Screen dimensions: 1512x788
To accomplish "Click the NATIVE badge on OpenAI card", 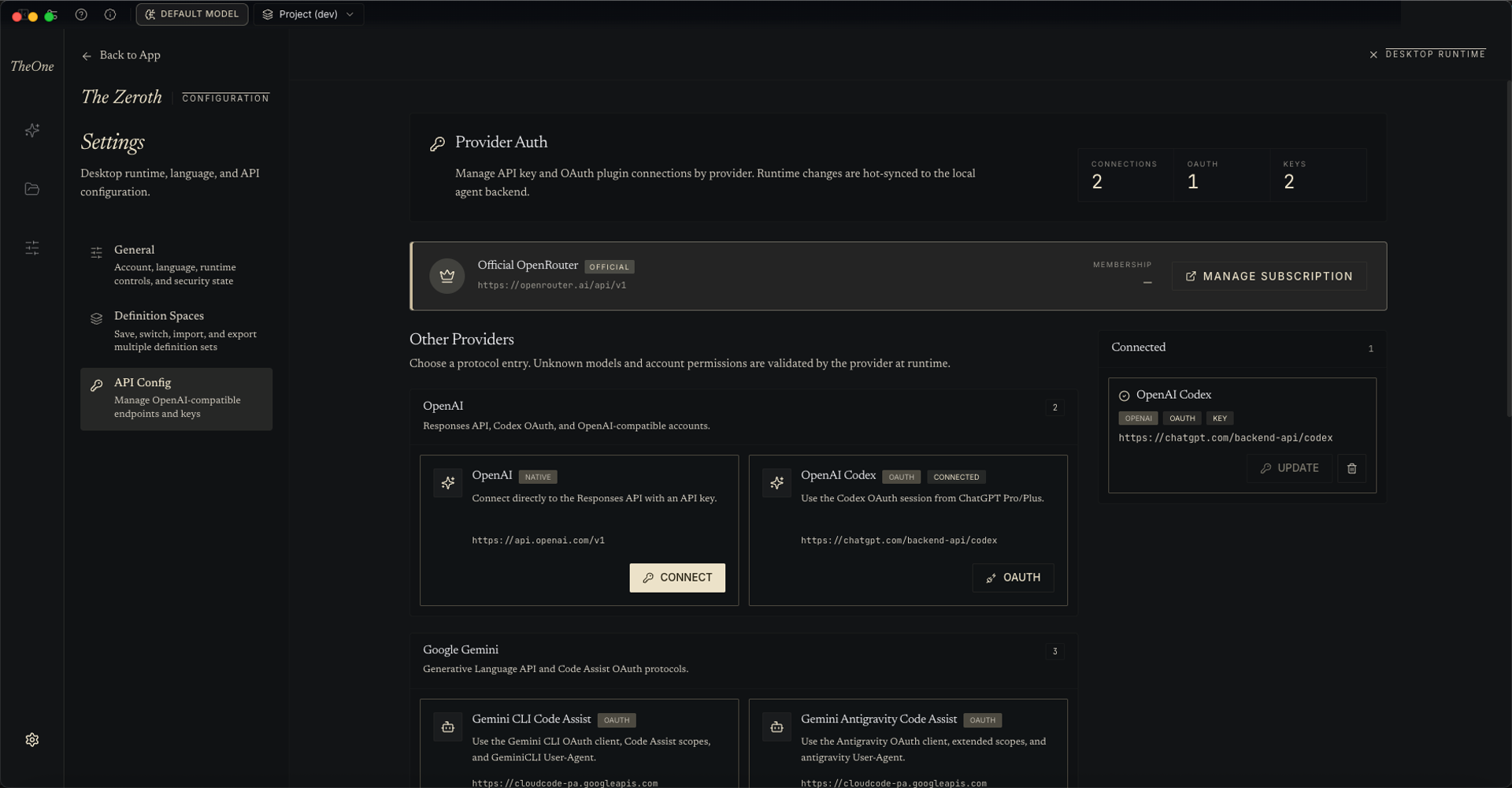I will [x=538, y=477].
